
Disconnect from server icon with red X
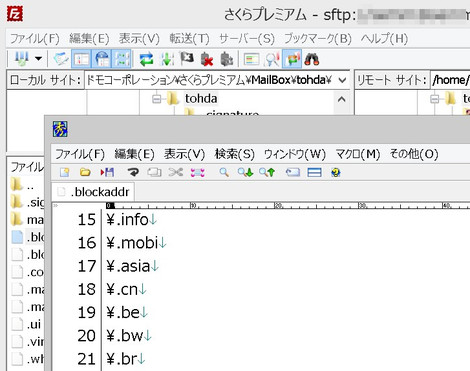pyautogui.click(x=207, y=59)
